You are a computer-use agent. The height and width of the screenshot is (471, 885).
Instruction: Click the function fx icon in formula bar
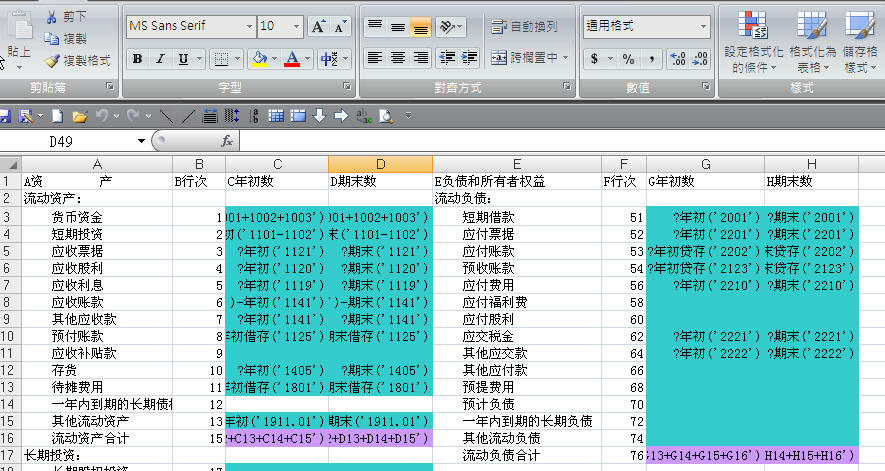coord(227,141)
